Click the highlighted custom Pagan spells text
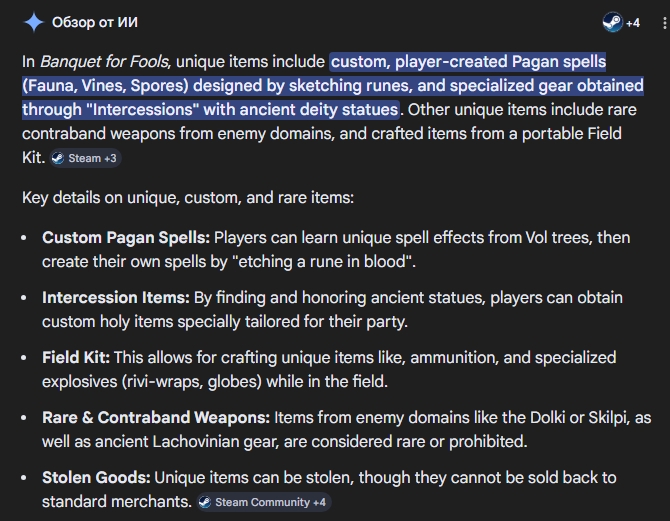 point(468,62)
